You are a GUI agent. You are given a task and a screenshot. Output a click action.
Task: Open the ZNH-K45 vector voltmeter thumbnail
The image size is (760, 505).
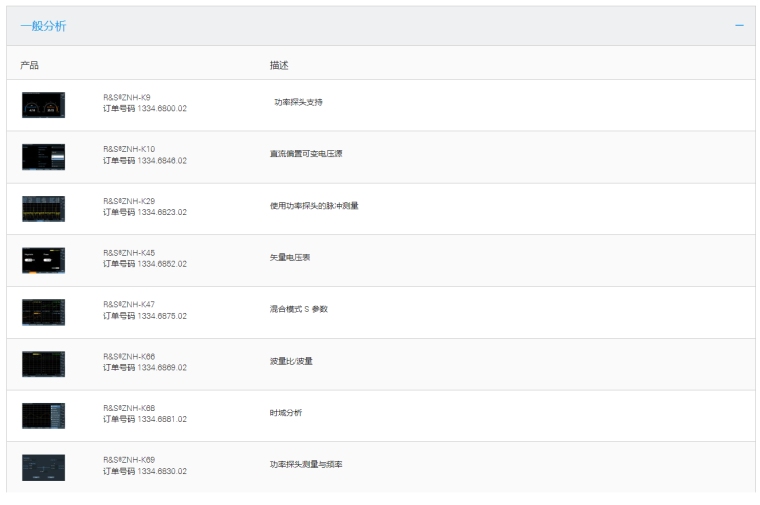[x=43, y=260]
